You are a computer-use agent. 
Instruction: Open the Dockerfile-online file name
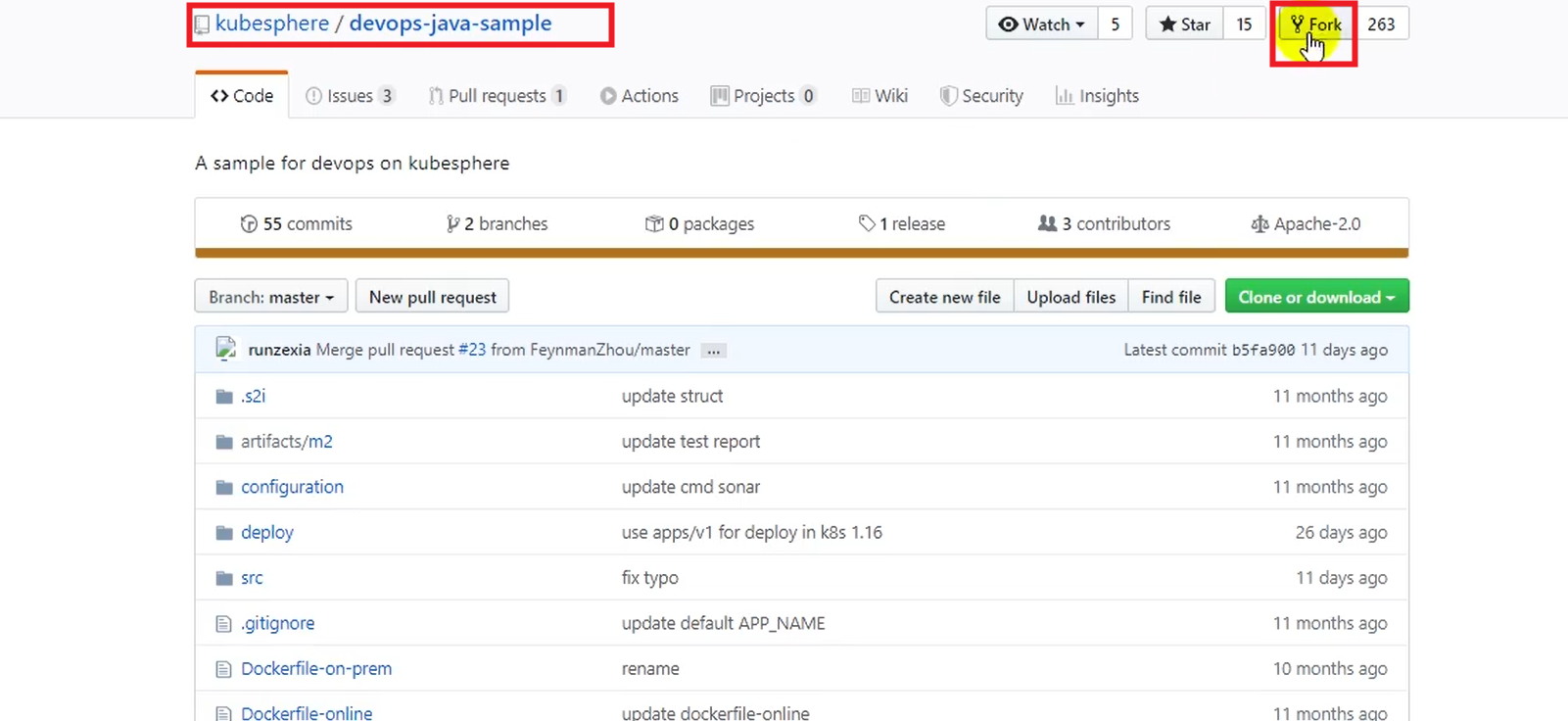tap(307, 713)
